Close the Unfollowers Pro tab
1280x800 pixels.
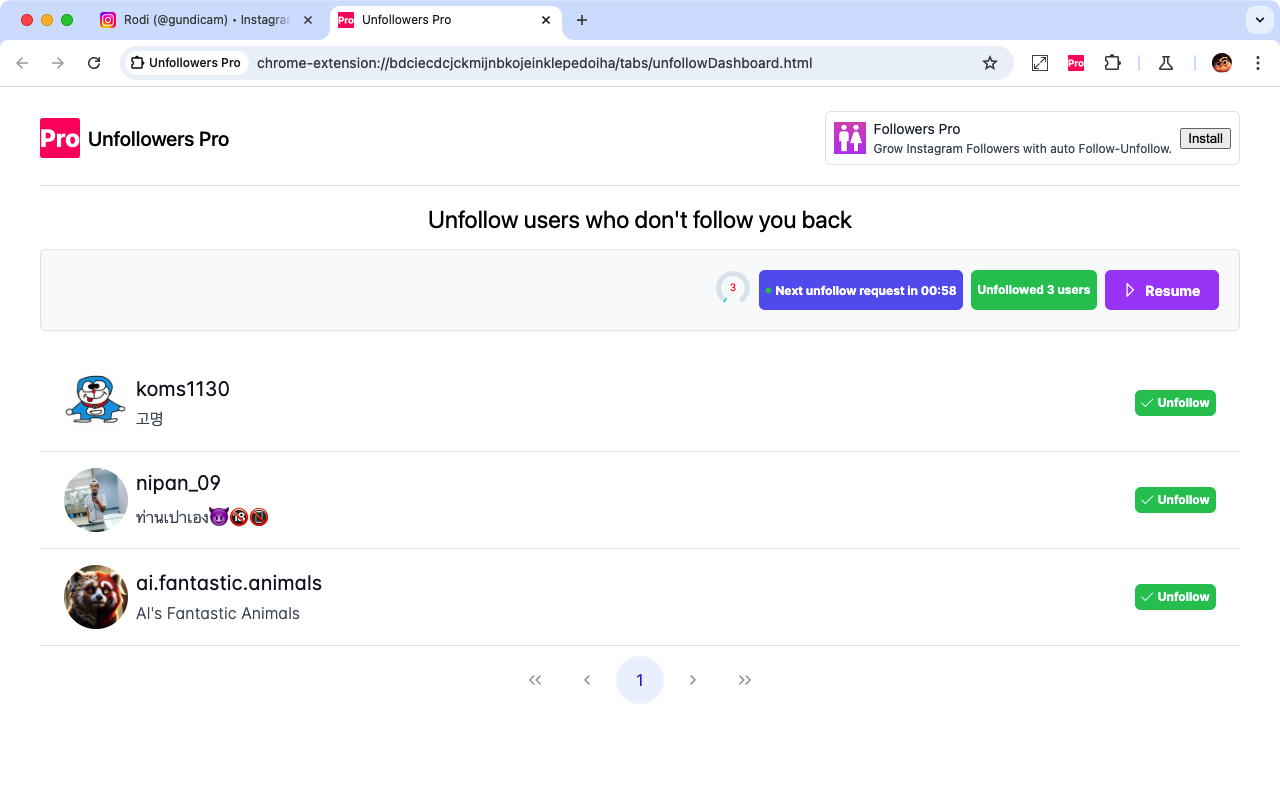(546, 20)
